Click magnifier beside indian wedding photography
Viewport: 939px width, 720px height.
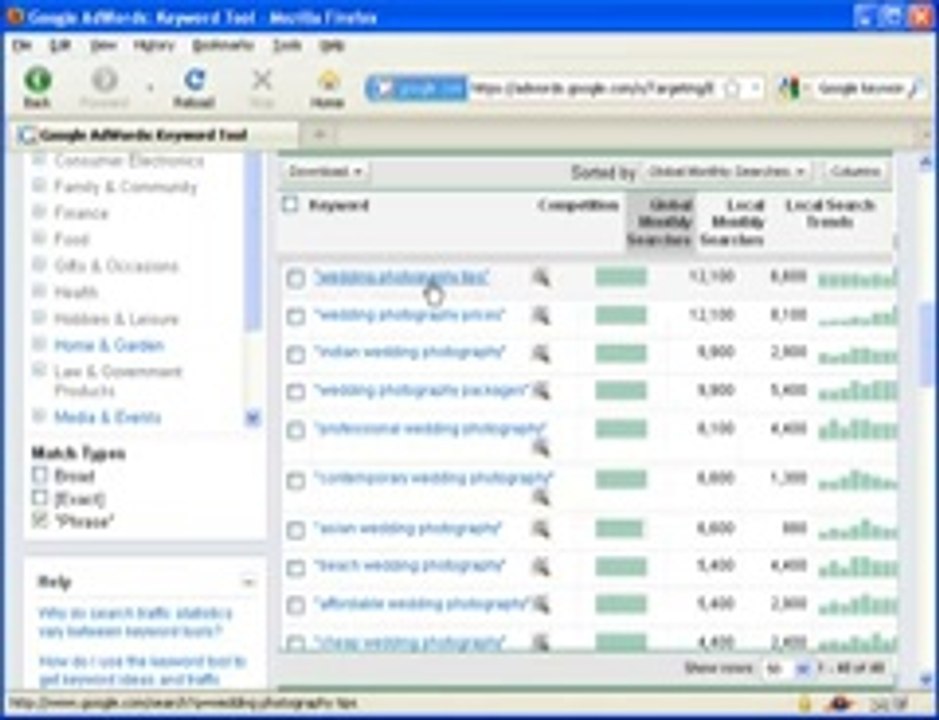coord(540,353)
